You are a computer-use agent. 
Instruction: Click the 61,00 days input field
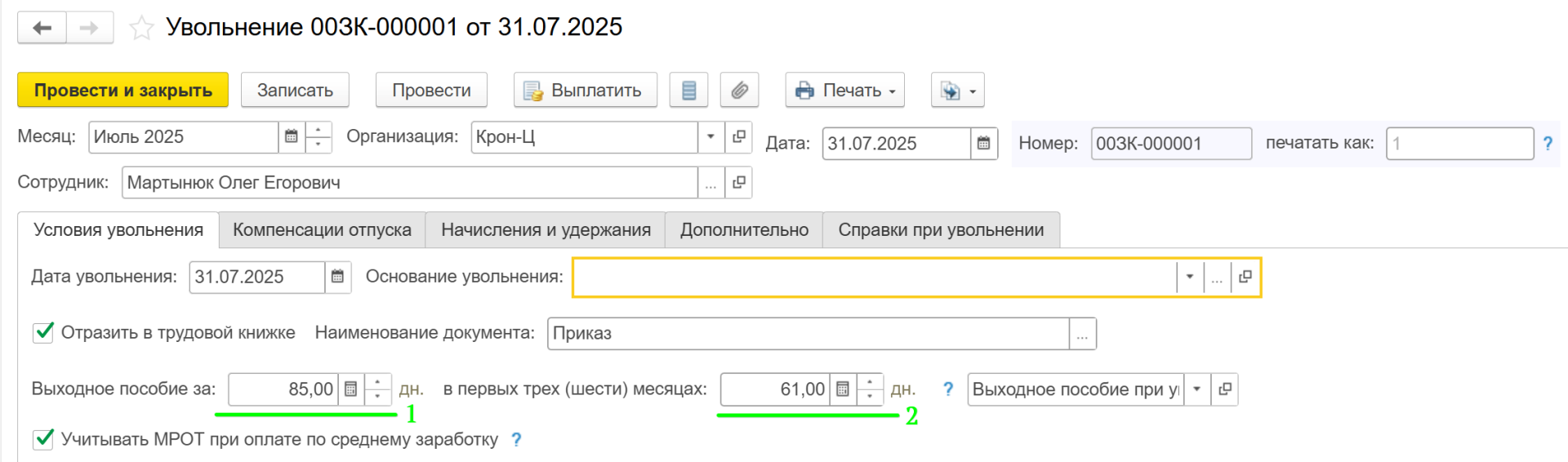tap(775, 389)
